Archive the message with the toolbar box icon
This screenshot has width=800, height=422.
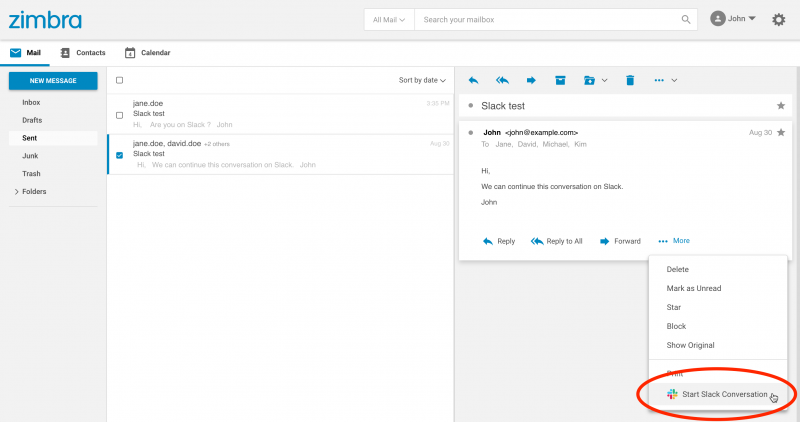point(560,80)
